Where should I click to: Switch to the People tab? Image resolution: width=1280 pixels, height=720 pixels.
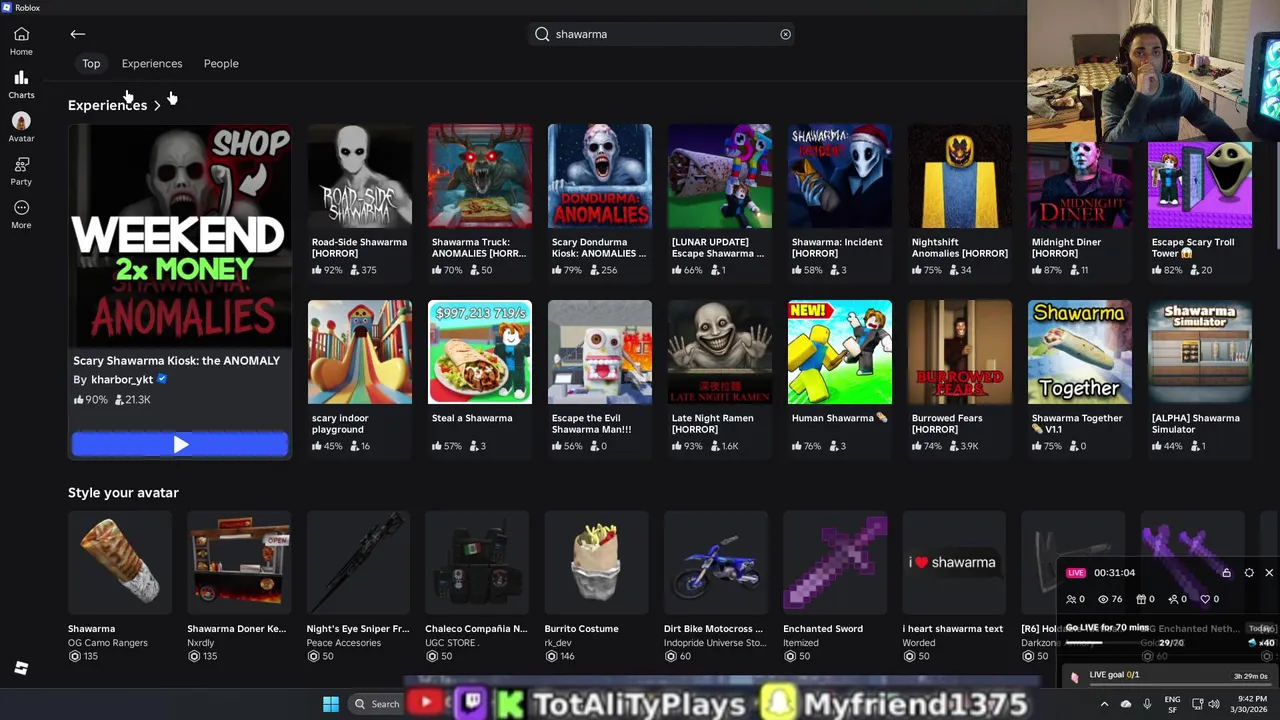[221, 64]
